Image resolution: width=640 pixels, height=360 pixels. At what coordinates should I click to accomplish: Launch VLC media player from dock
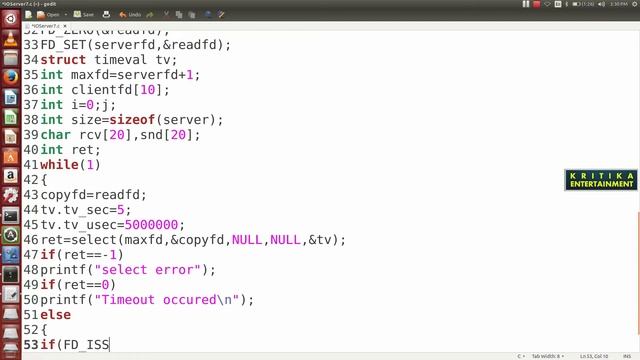(x=11, y=39)
